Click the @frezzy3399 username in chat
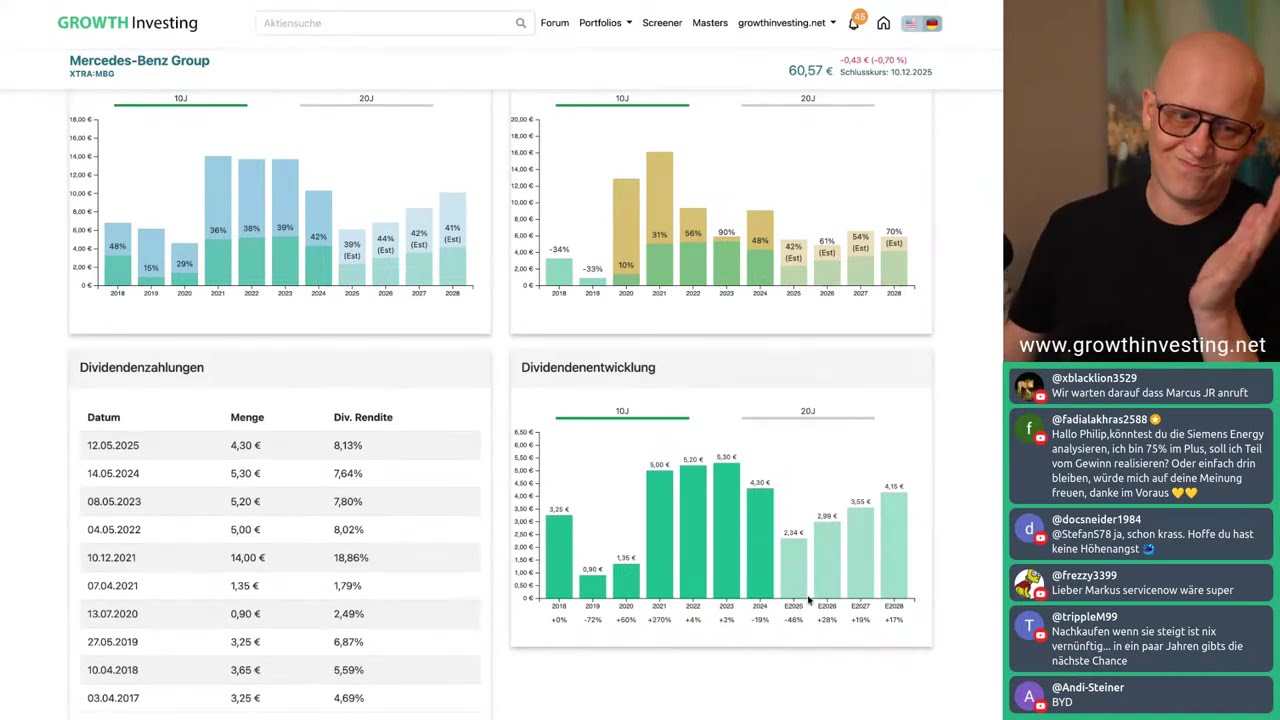This screenshot has width=1280, height=720. point(1085,575)
